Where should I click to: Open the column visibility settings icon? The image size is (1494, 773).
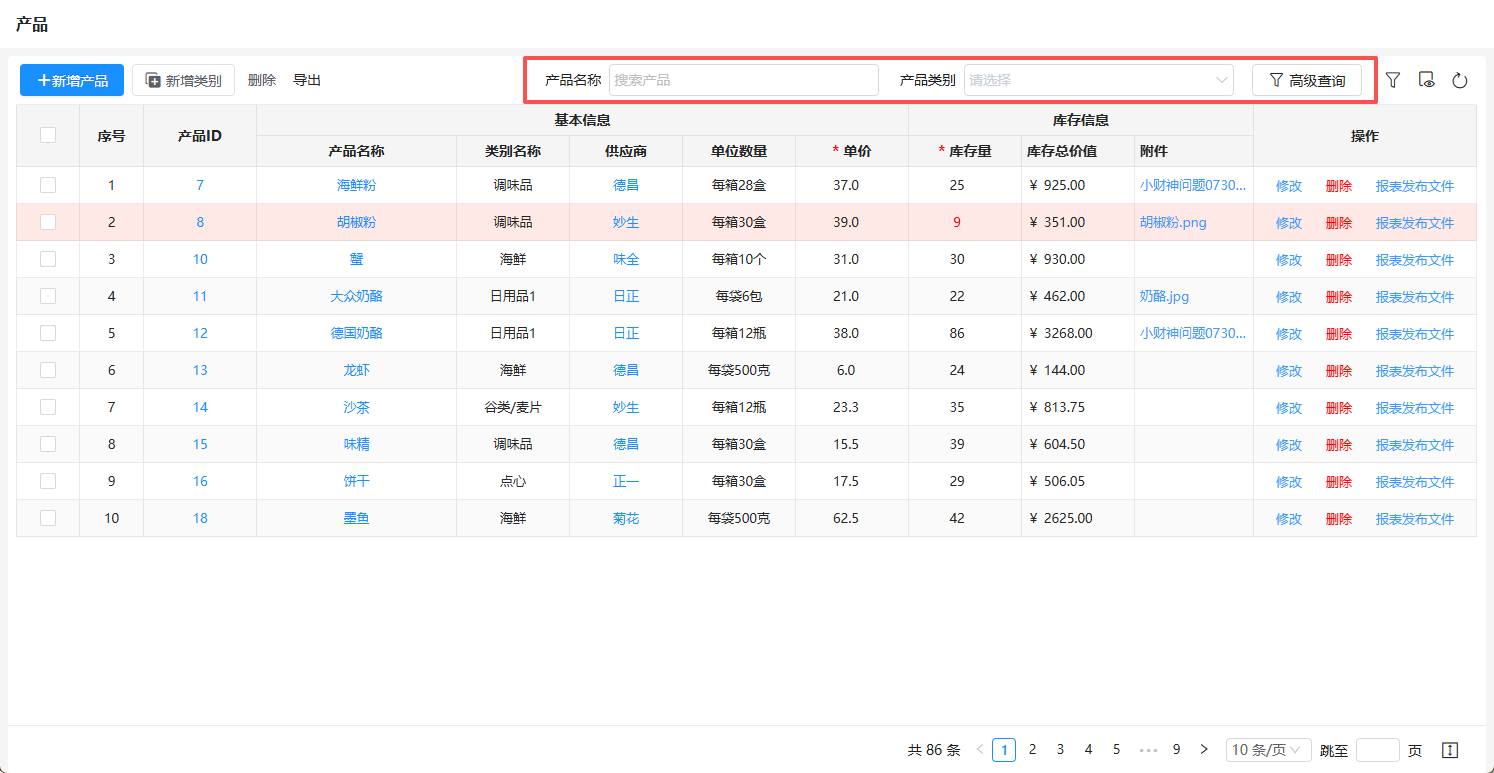pos(1427,80)
